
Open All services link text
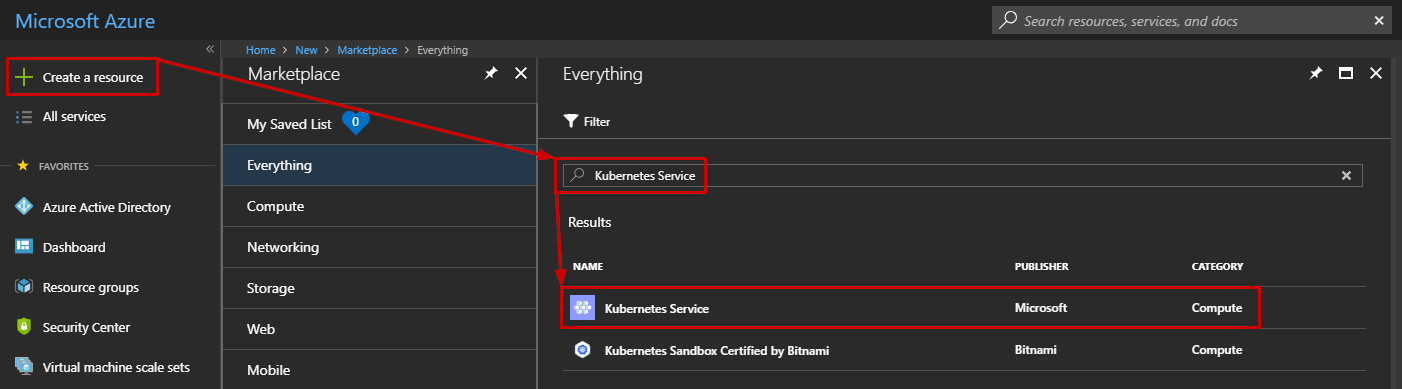[74, 117]
